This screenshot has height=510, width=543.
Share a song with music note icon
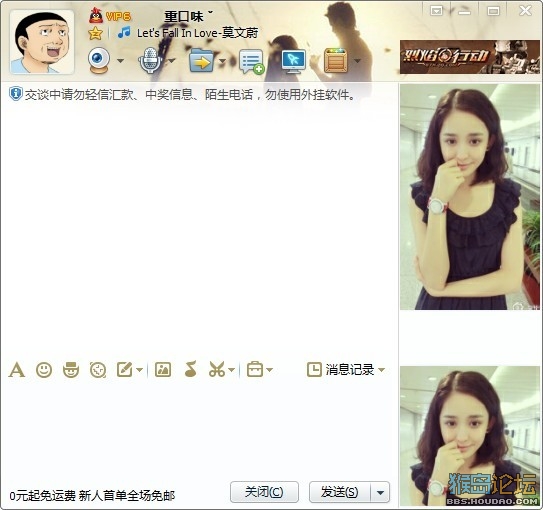[x=190, y=369]
